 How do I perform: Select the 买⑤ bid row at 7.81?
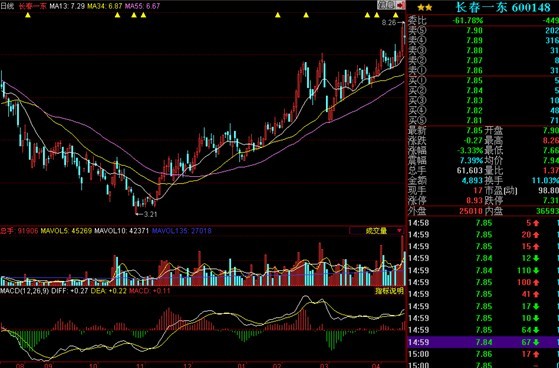point(483,121)
